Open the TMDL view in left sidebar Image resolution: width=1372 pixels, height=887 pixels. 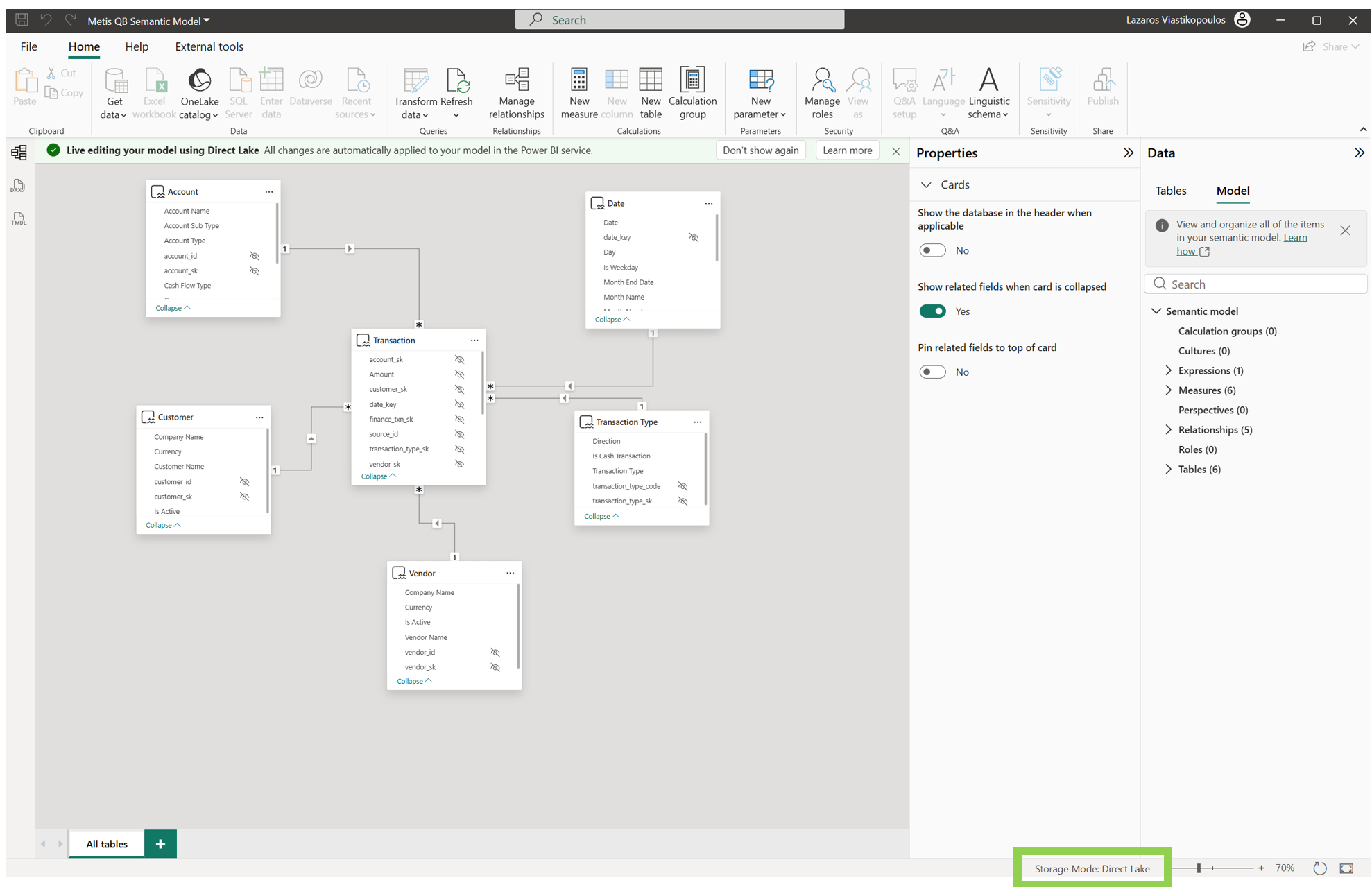point(19,219)
